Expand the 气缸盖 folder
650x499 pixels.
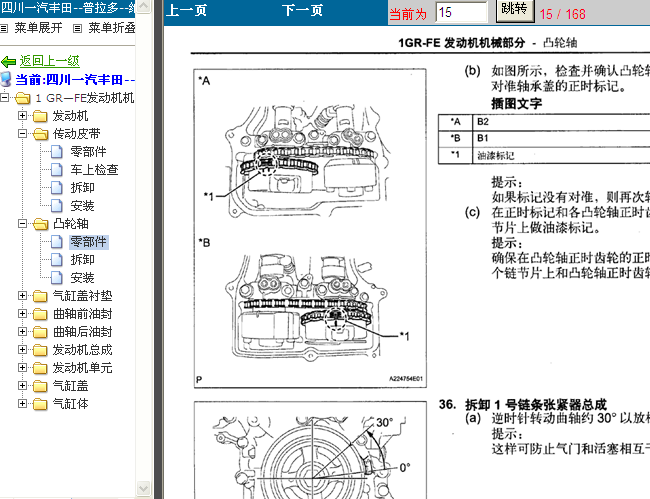pos(22,385)
